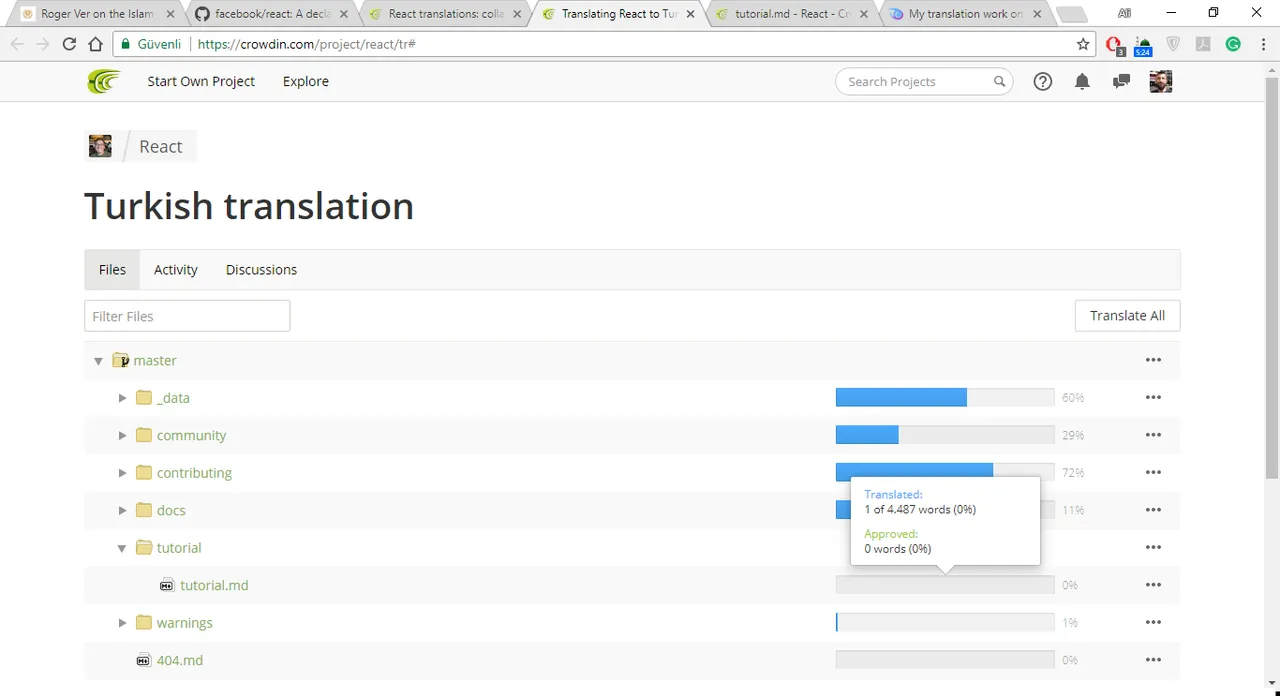Expand the warnings folder
The height and width of the screenshot is (696, 1280).
point(122,623)
